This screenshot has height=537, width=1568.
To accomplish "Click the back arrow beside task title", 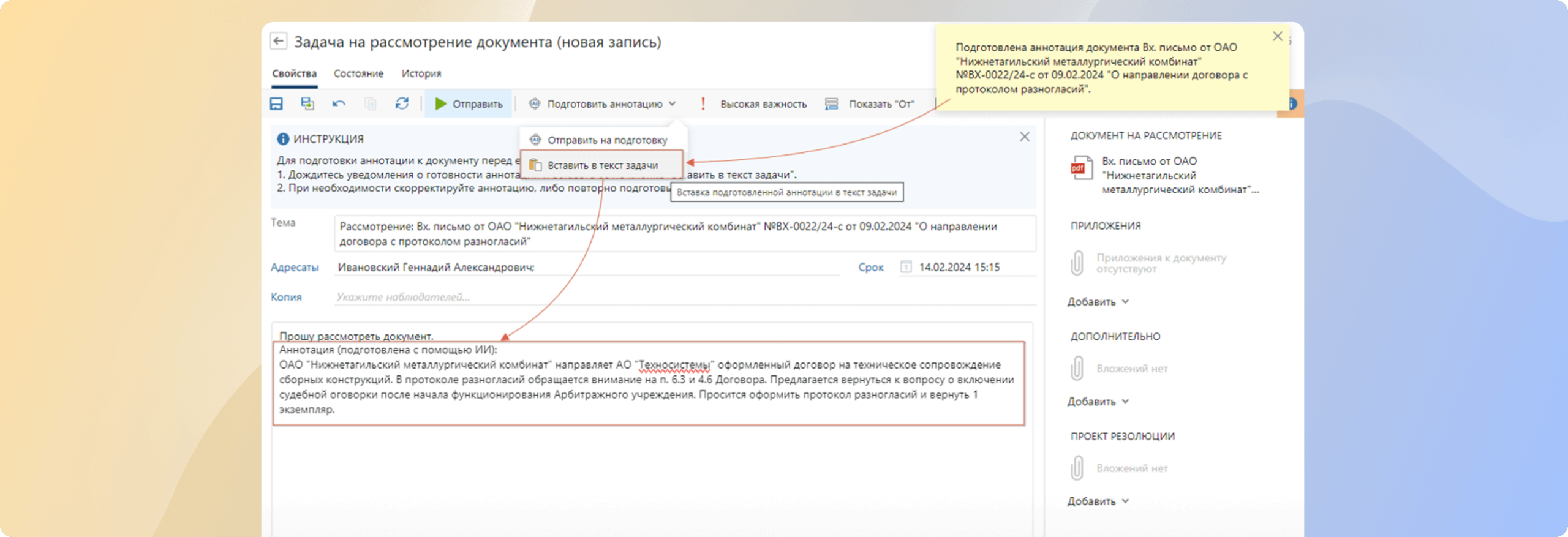I will click(x=279, y=41).
